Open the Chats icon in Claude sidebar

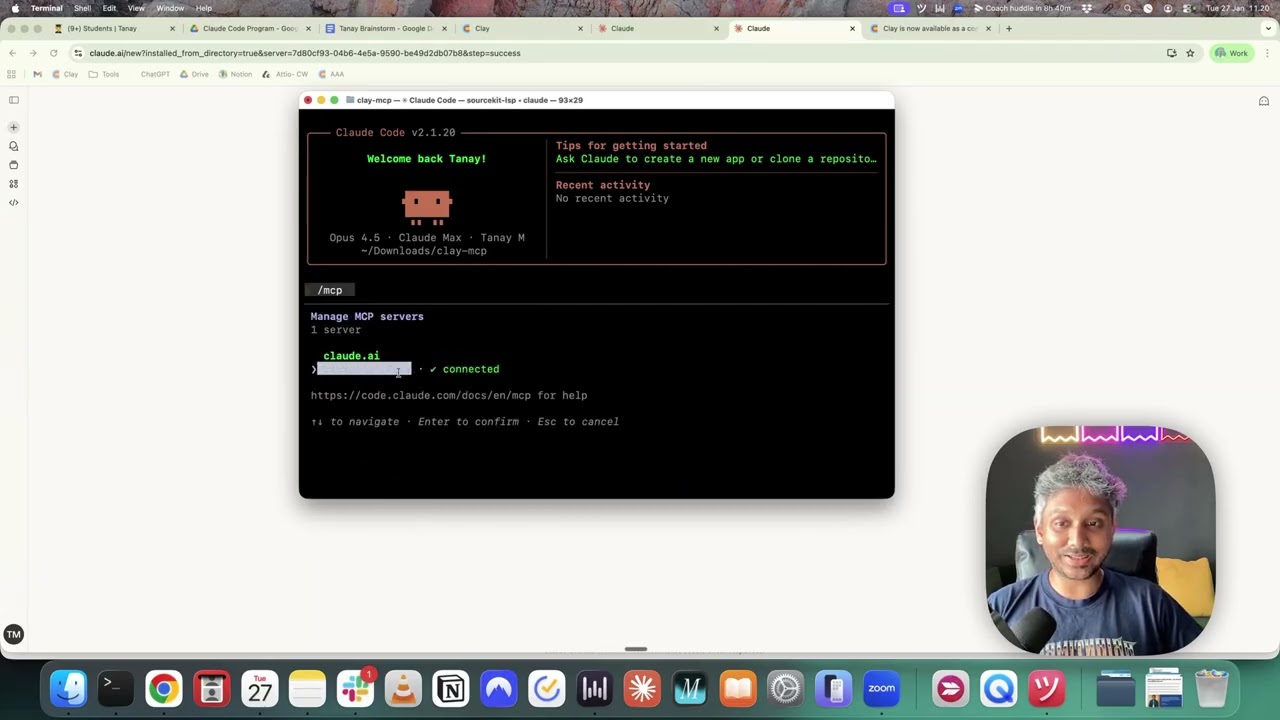coord(14,146)
